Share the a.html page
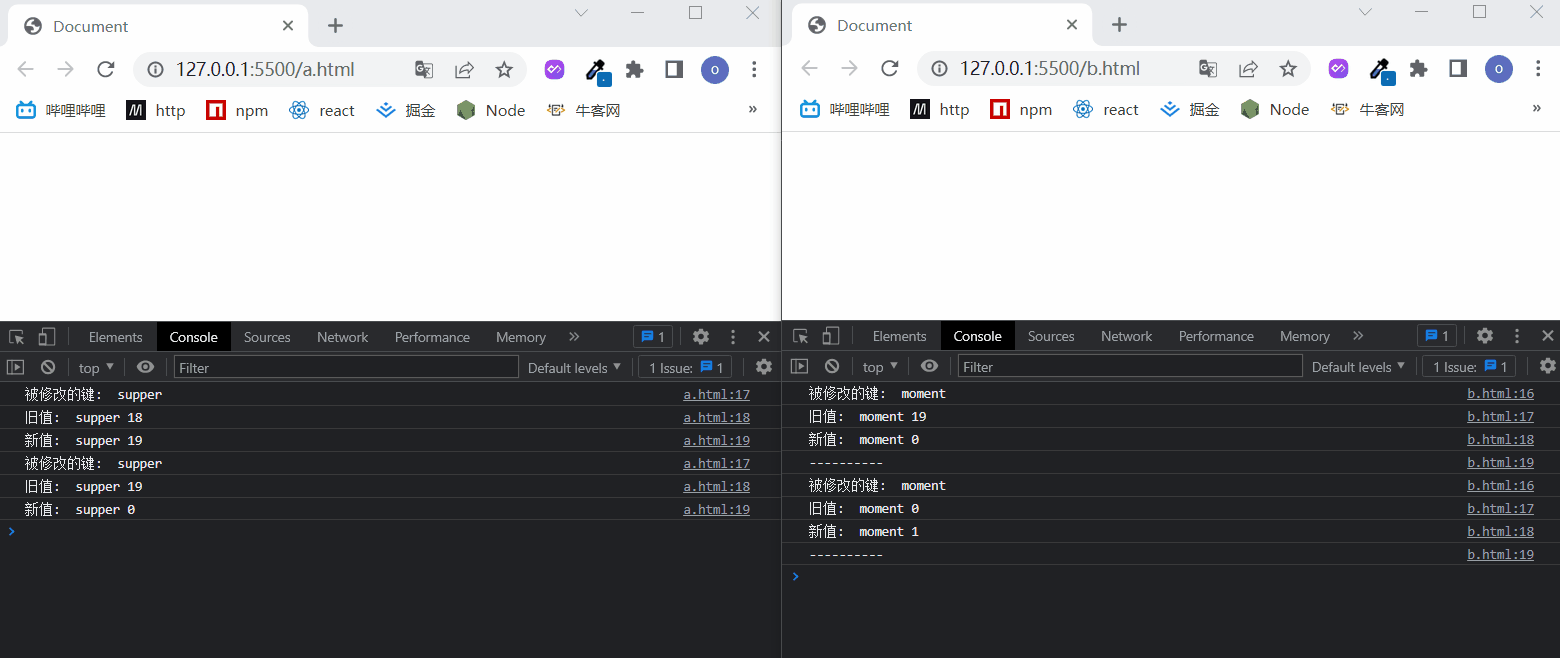The height and width of the screenshot is (658, 1560). pyautogui.click(x=464, y=69)
